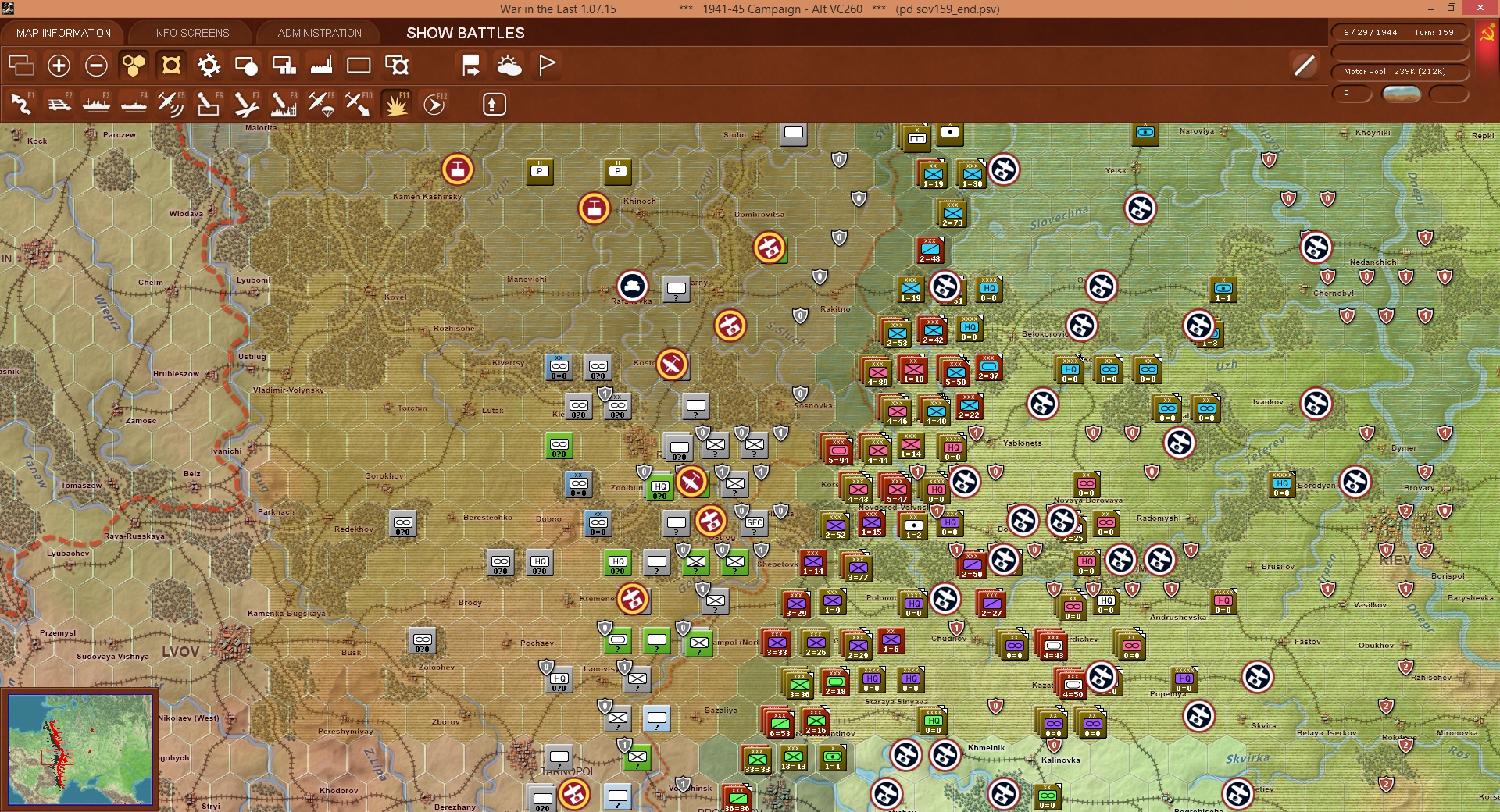Select the unit counter showing 6=53
This screenshot has width=1500, height=812.
pyautogui.click(x=780, y=723)
